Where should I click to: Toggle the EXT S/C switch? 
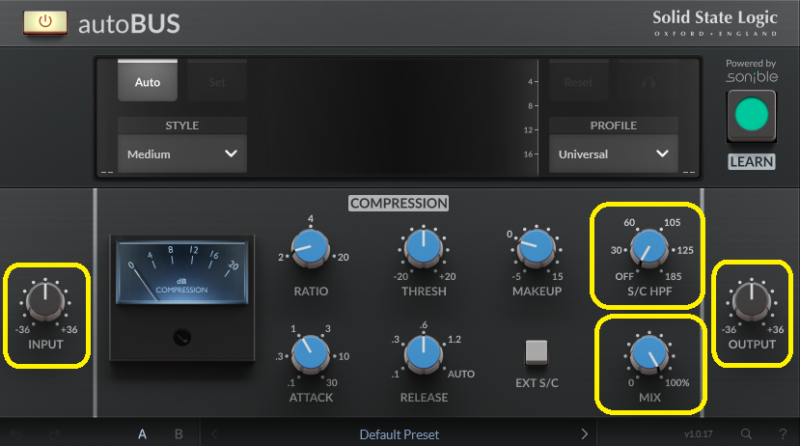point(536,351)
